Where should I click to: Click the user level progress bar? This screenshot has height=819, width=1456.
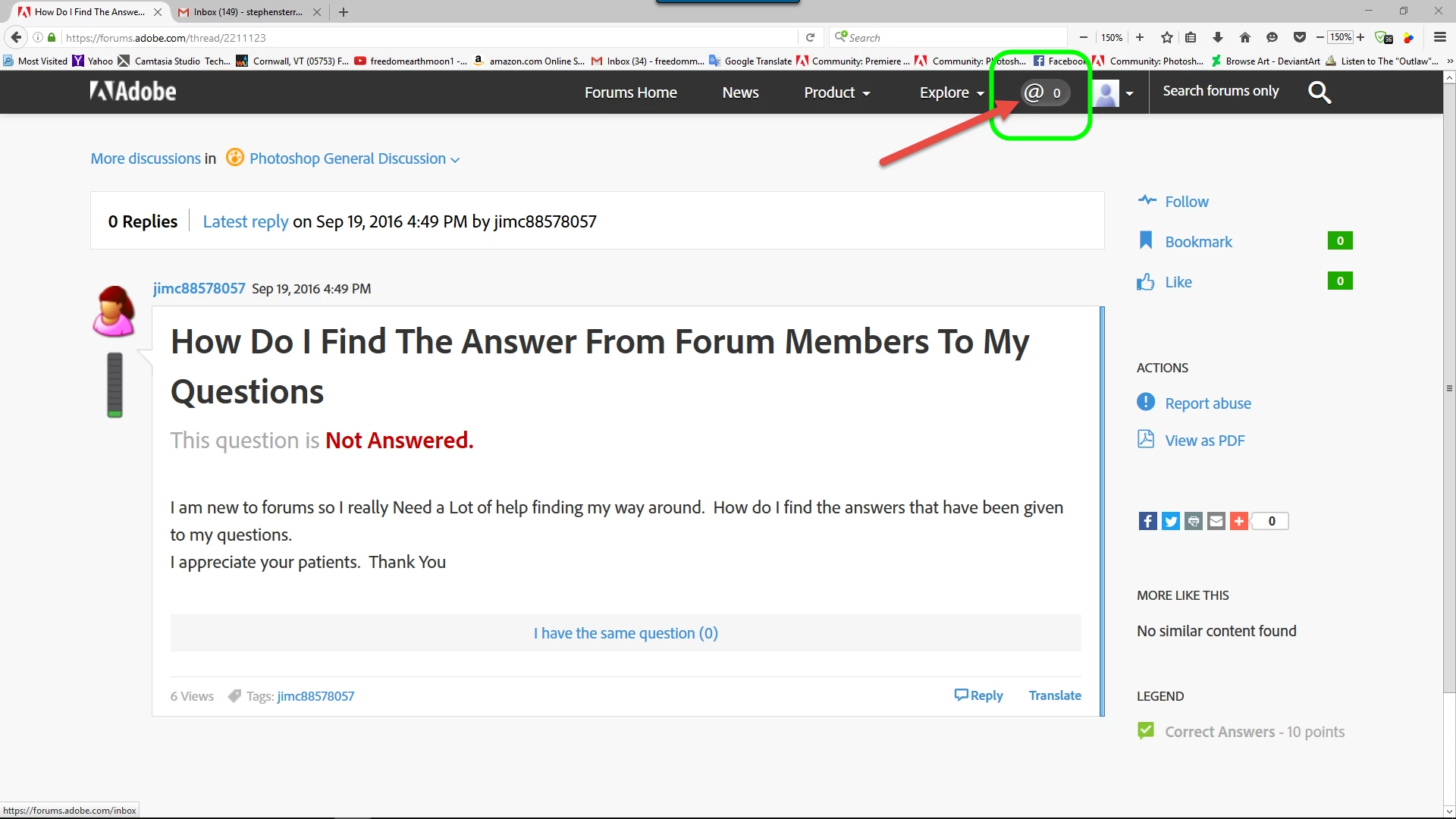point(115,384)
